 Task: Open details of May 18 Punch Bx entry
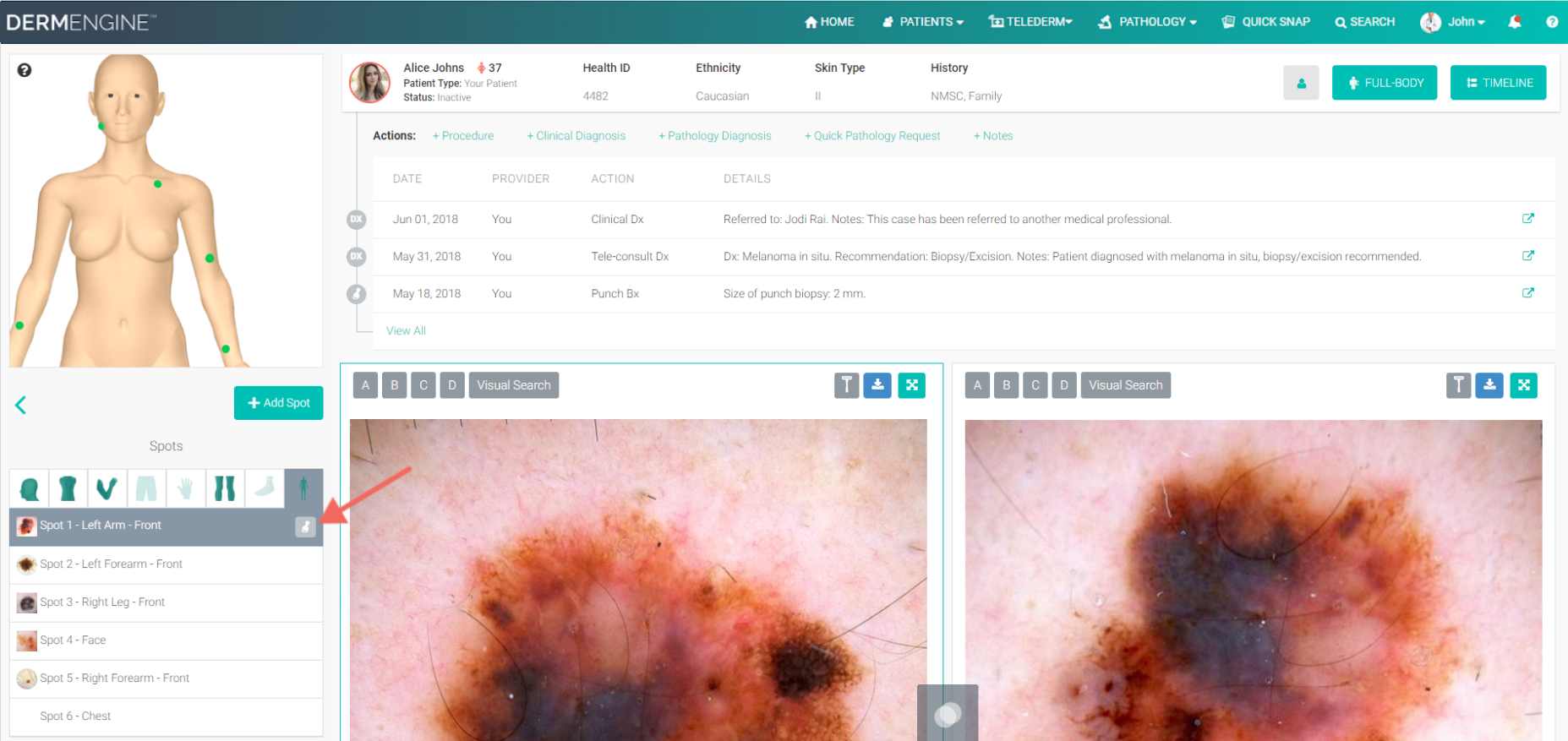click(1528, 292)
